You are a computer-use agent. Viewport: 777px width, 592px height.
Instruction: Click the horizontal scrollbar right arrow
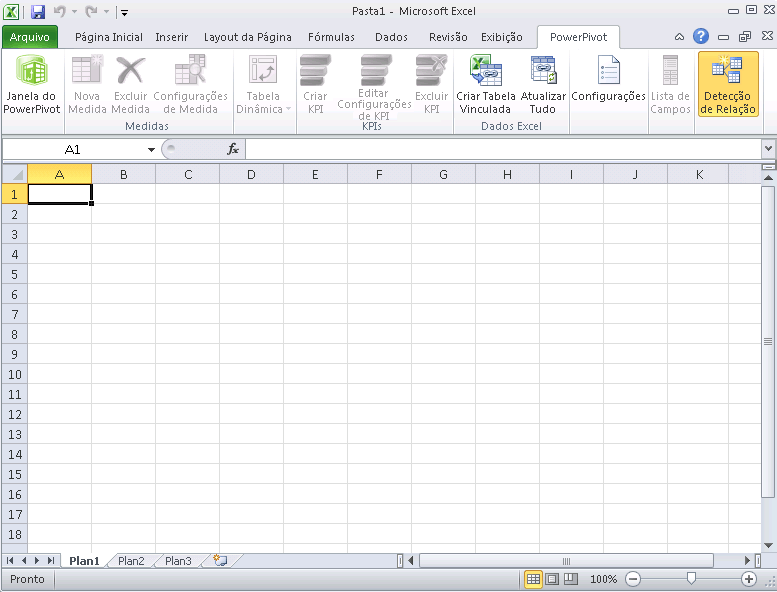[x=748, y=561]
